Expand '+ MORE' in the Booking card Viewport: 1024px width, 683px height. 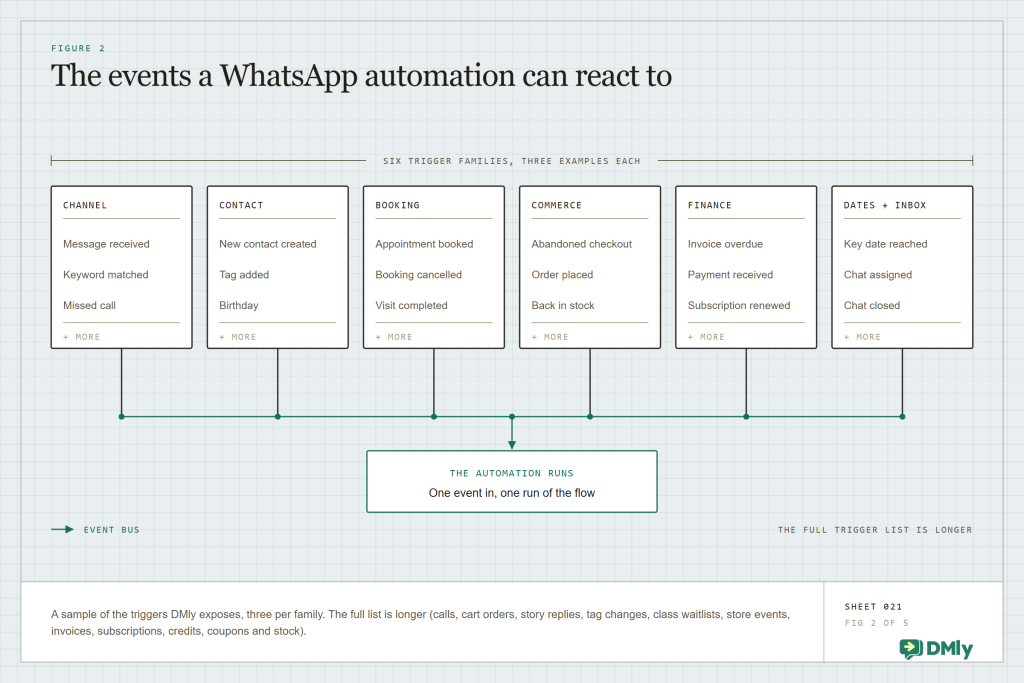click(x=394, y=337)
